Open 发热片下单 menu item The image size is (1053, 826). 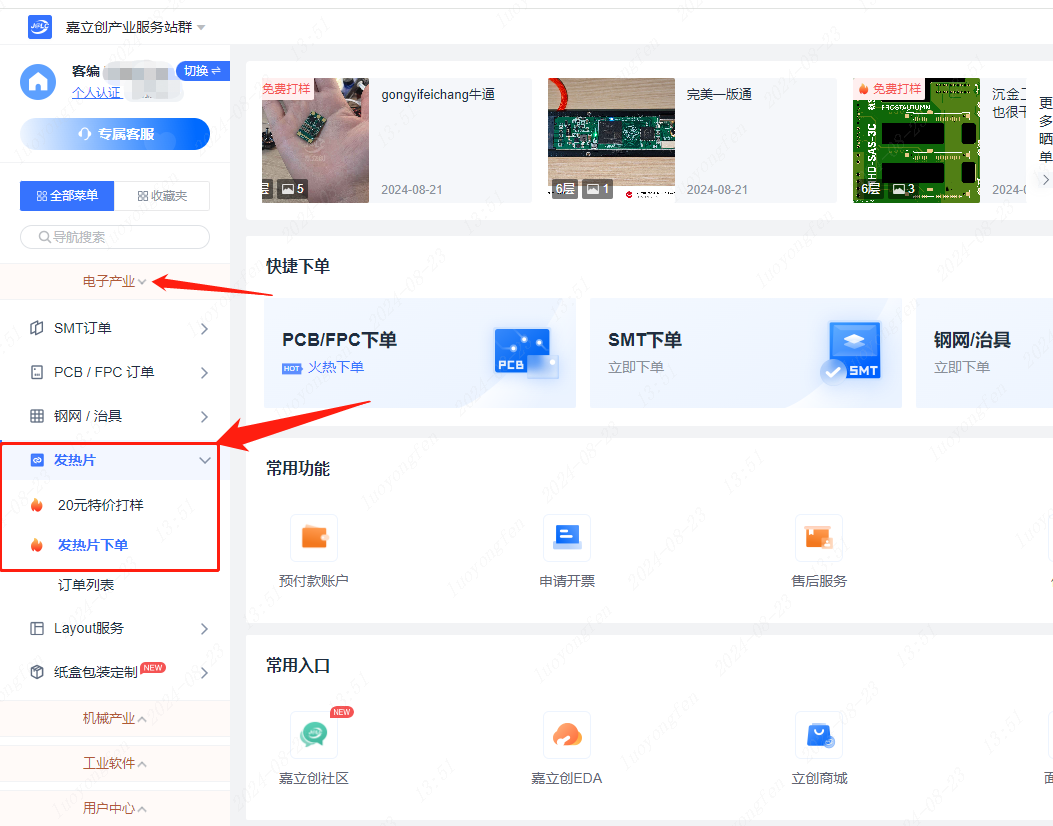tap(93, 545)
